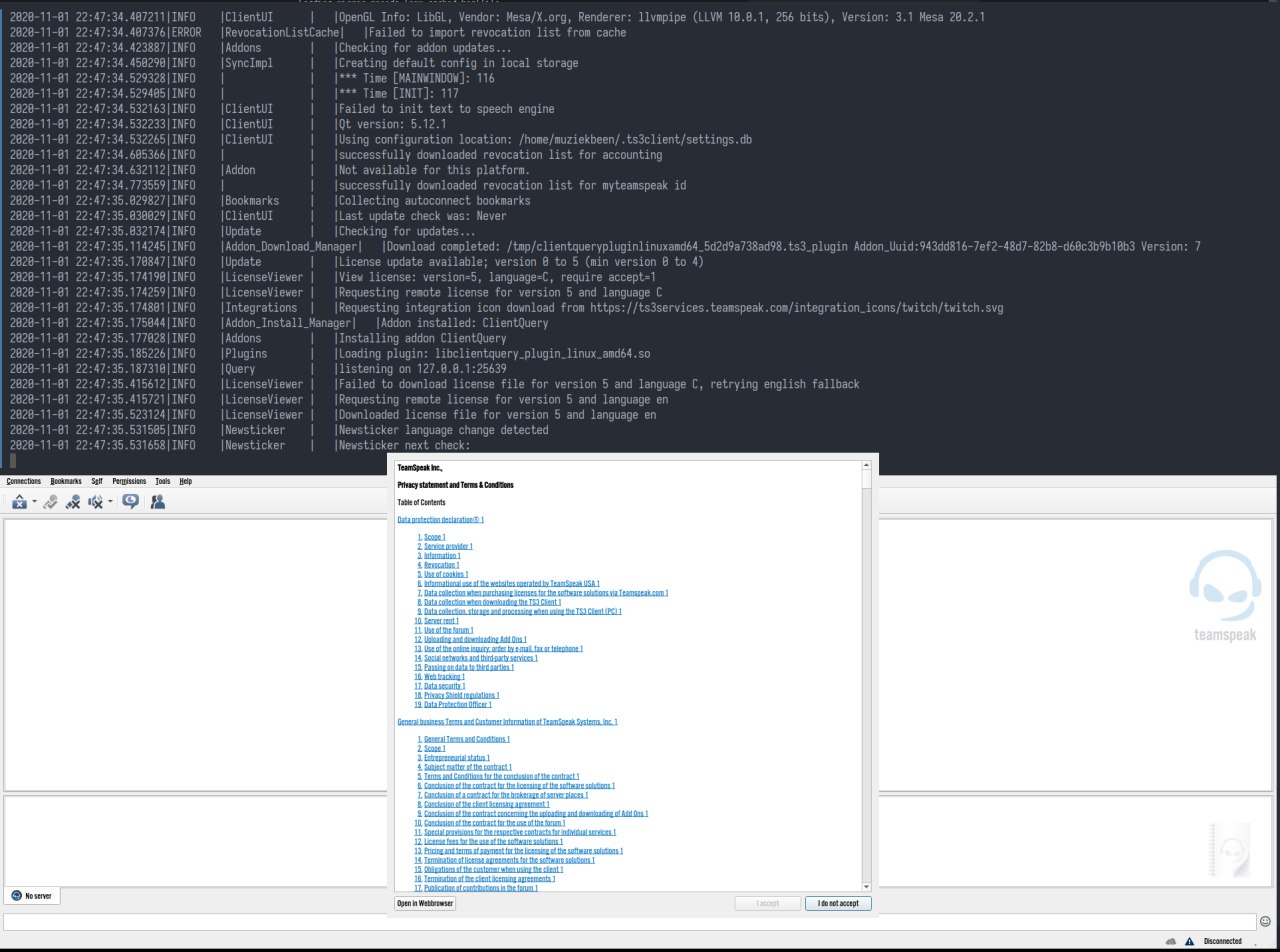Click the Disconnect from server icon
The image size is (1280, 952).
50,502
